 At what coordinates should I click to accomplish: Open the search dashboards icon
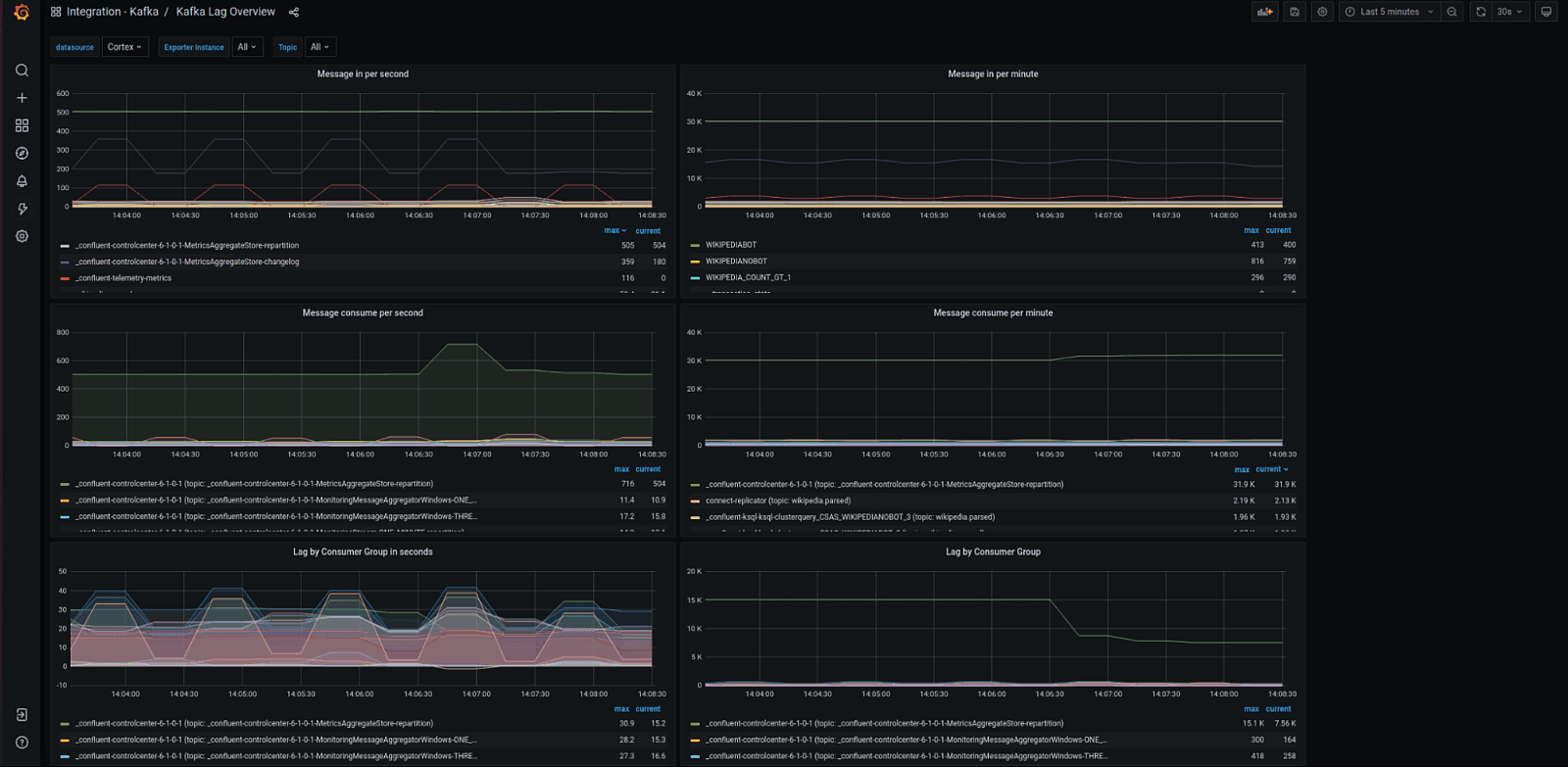tap(22, 71)
